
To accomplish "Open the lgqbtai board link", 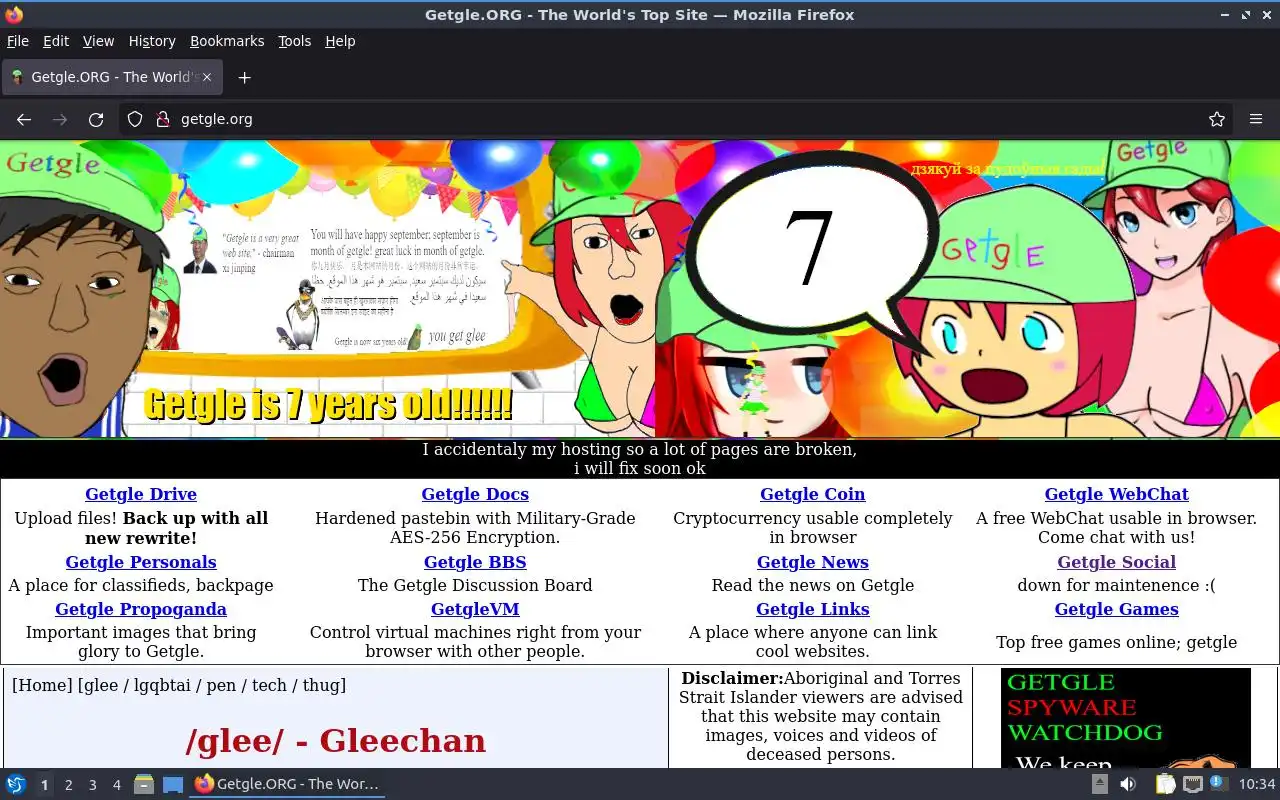I will (164, 685).
